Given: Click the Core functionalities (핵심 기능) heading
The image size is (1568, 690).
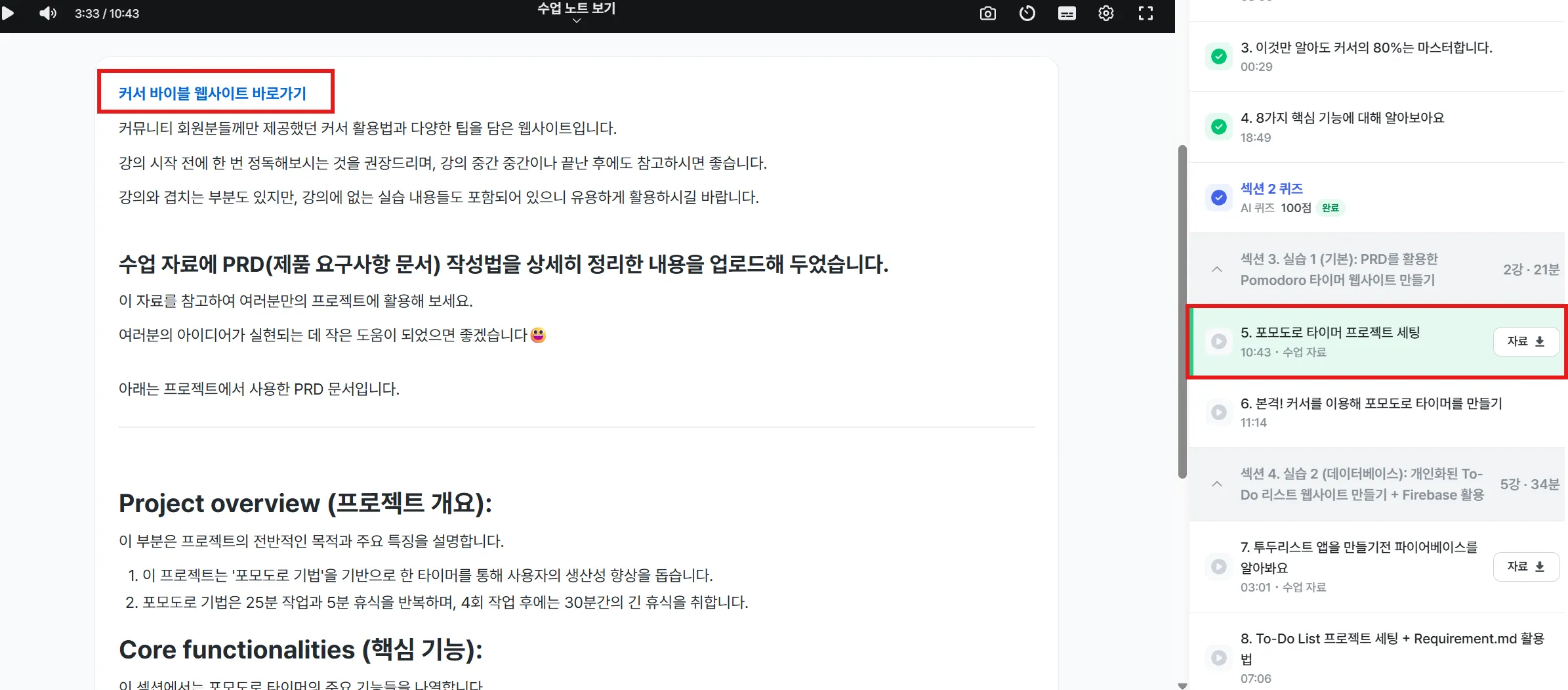Looking at the screenshot, I should (300, 650).
